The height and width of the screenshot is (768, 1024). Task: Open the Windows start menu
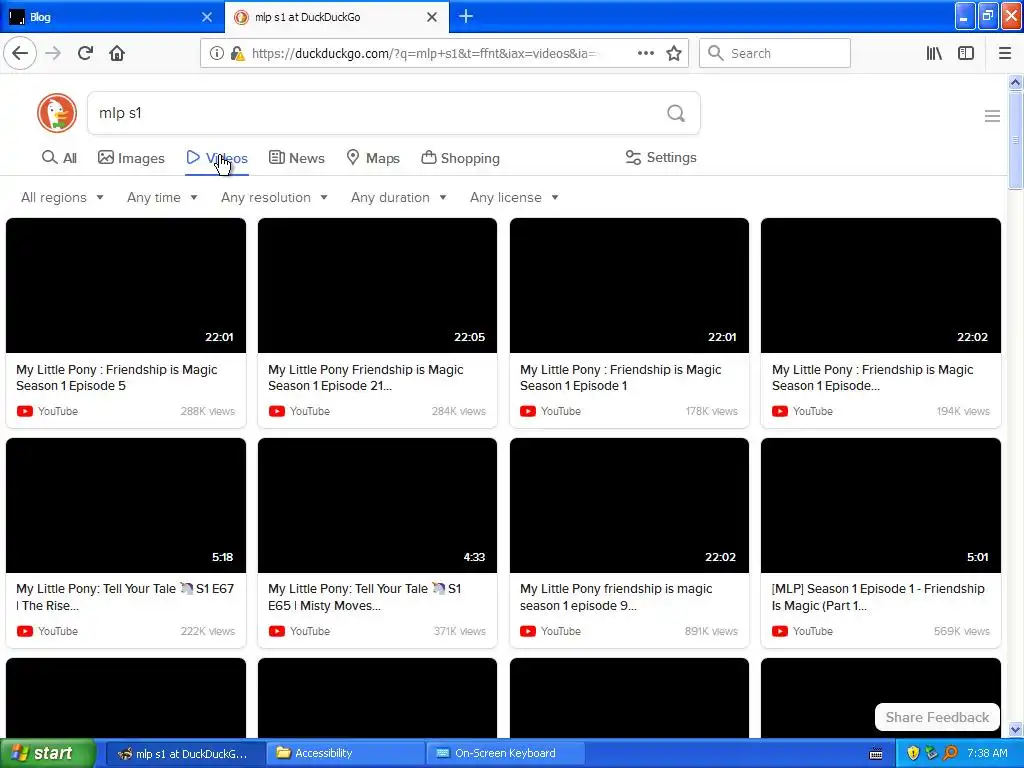click(x=47, y=753)
